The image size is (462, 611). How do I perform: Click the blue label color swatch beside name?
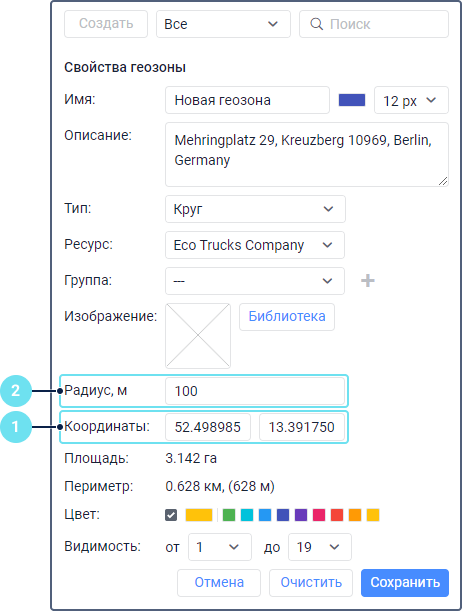(x=352, y=100)
